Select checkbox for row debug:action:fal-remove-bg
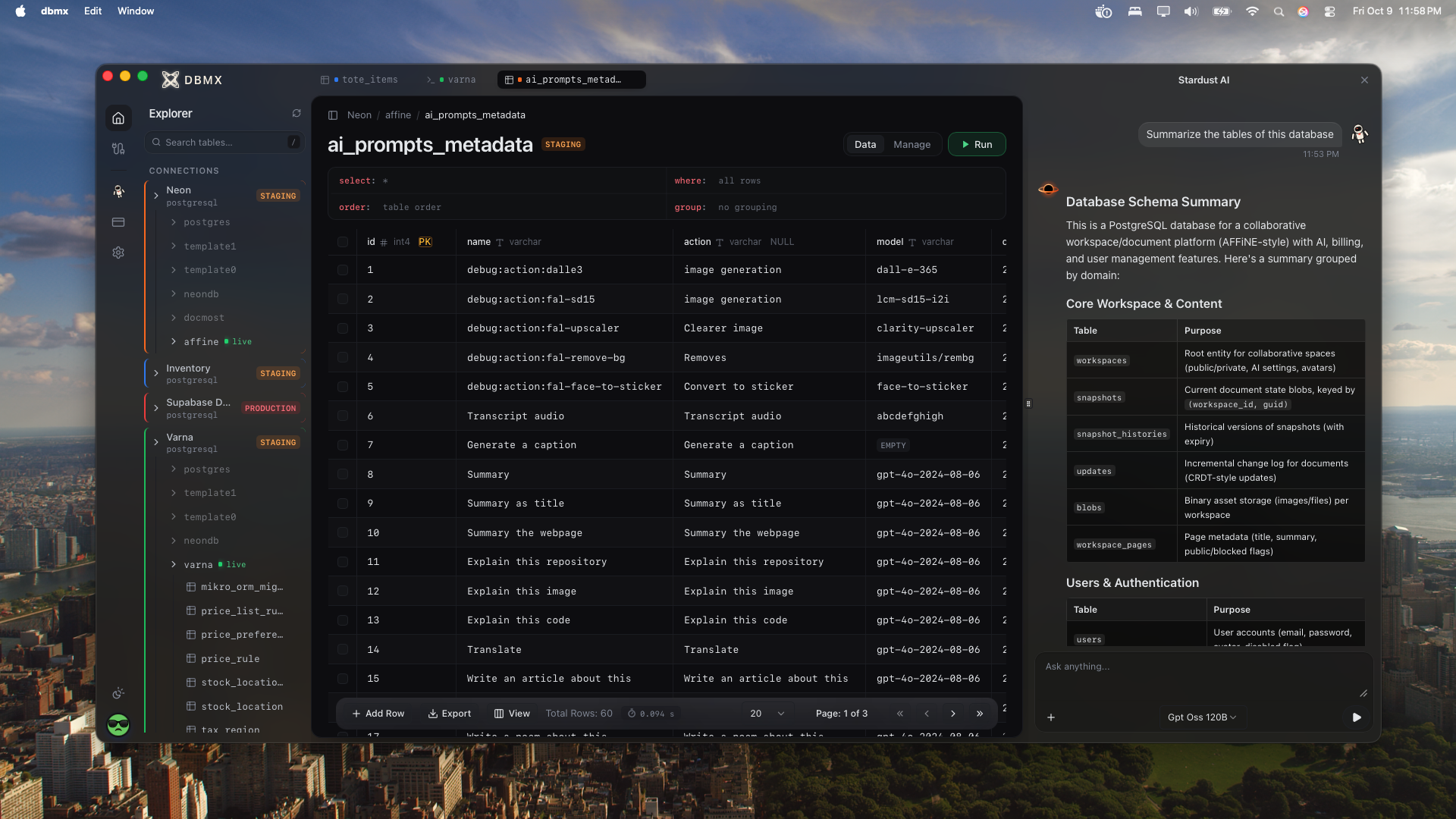 [x=343, y=358]
